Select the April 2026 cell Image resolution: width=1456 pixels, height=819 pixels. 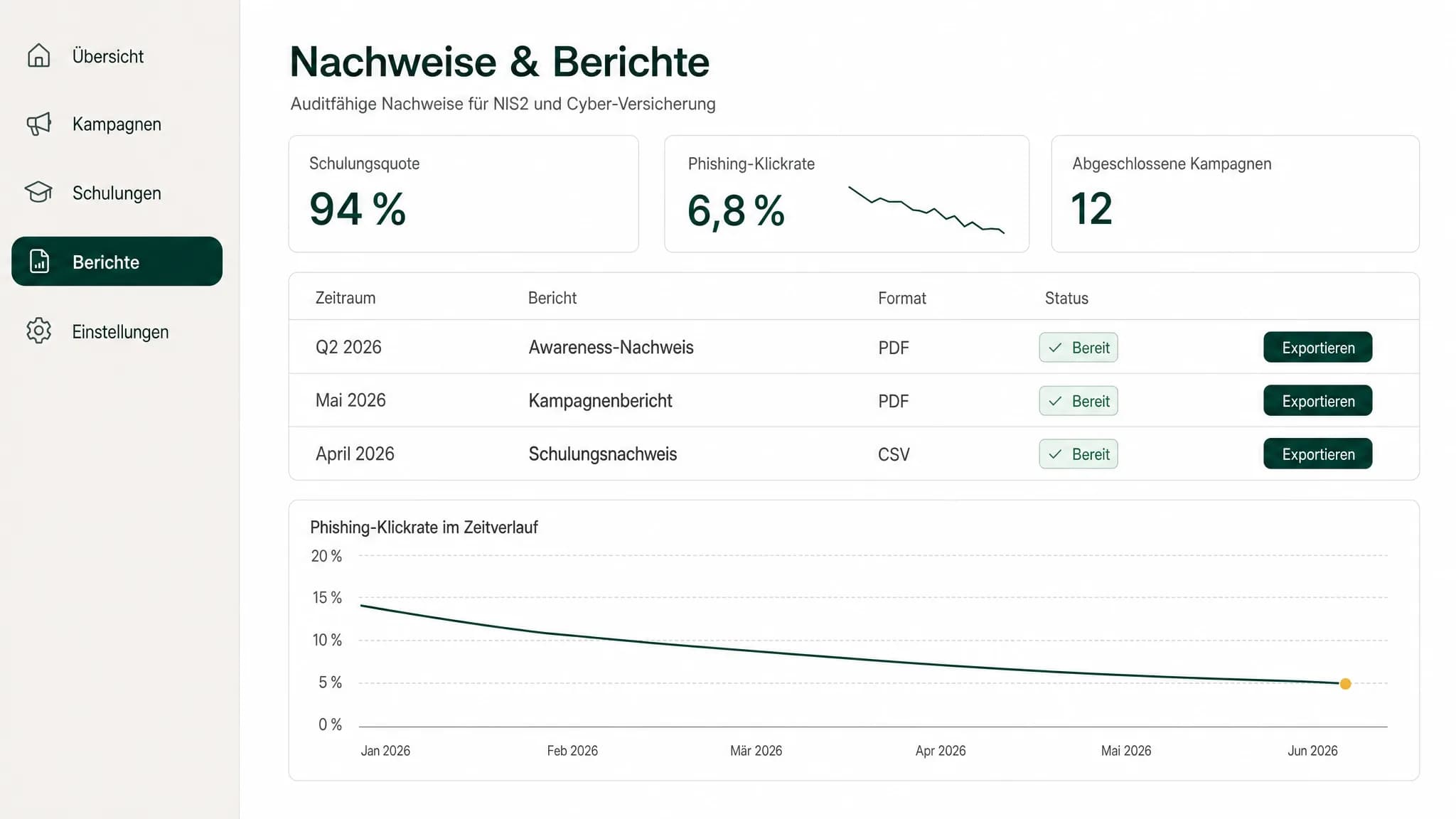[355, 454]
